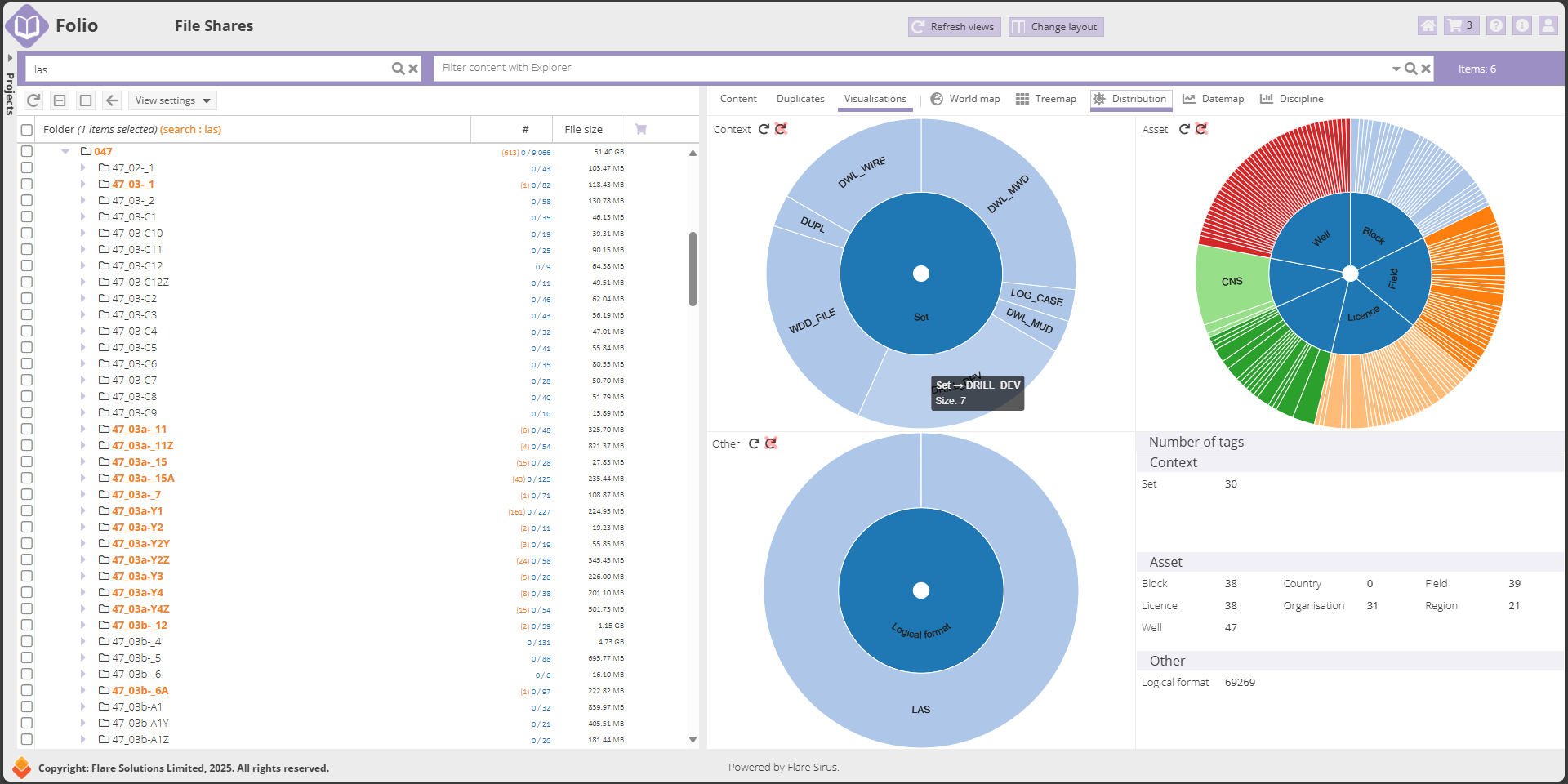
Task: Tick the checkbox beside 47_03-C10
Action: [x=27, y=234]
